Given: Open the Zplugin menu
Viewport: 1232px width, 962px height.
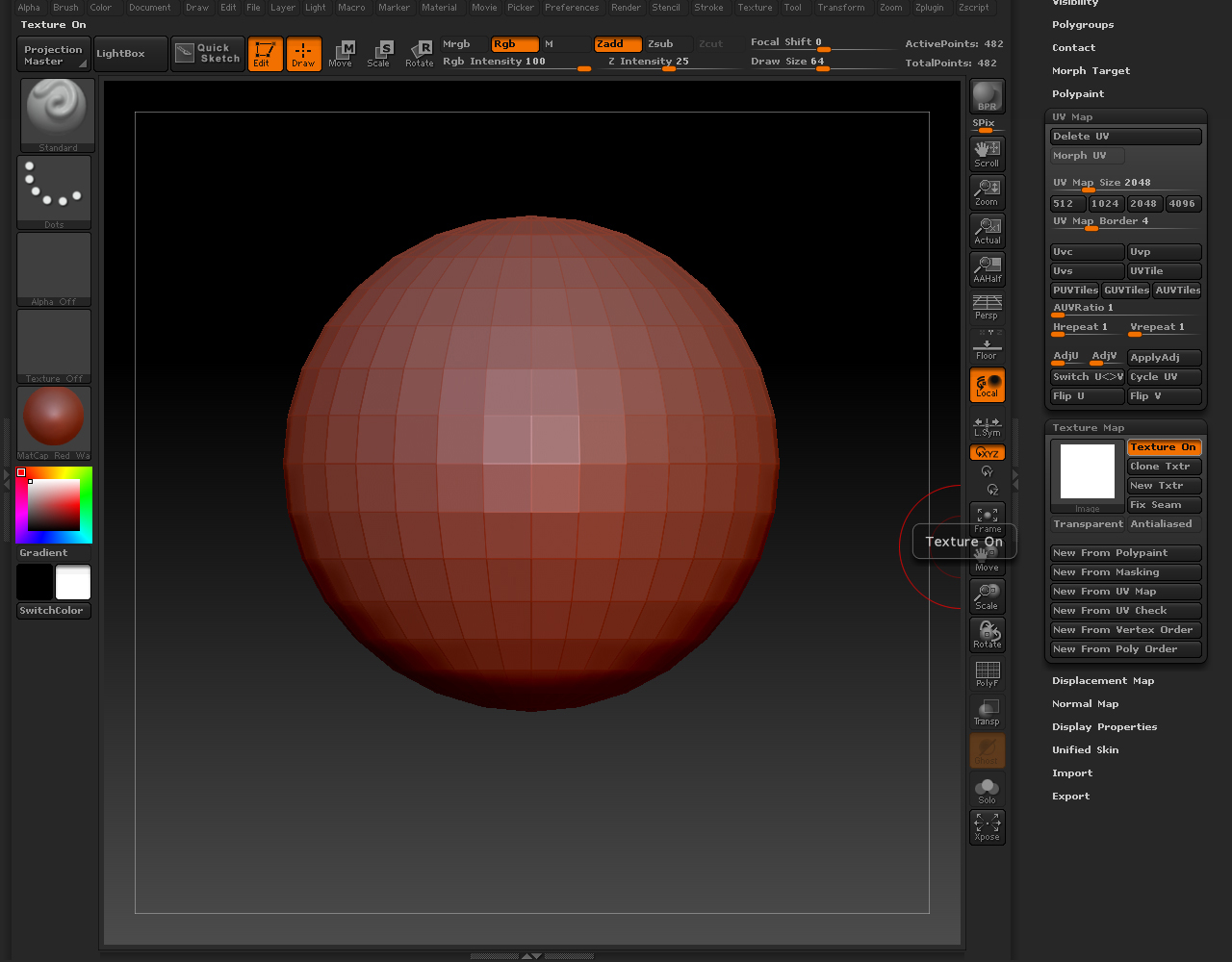Looking at the screenshot, I should pos(929,8).
